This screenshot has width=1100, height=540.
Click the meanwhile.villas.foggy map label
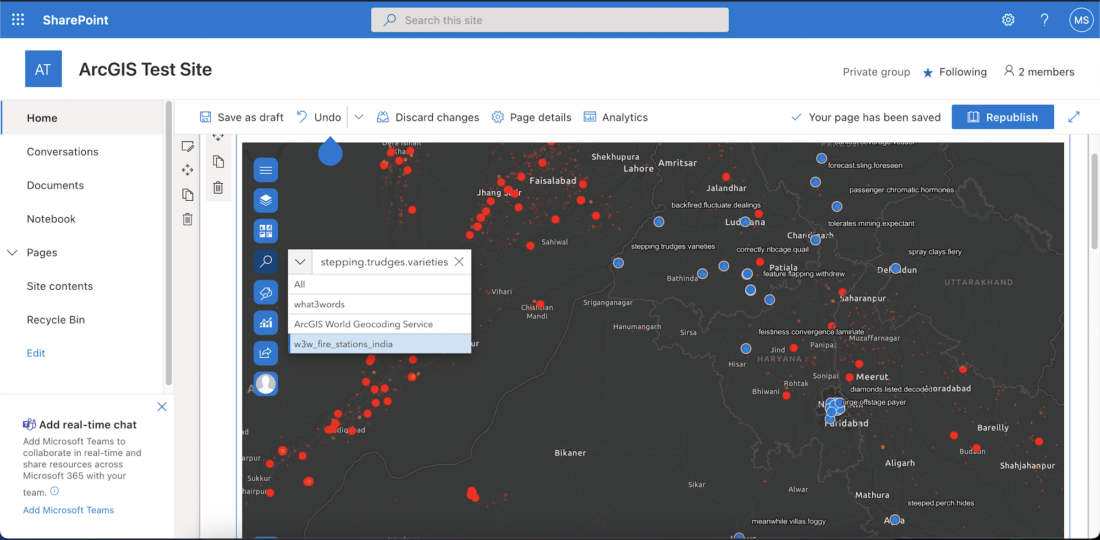[x=789, y=521]
